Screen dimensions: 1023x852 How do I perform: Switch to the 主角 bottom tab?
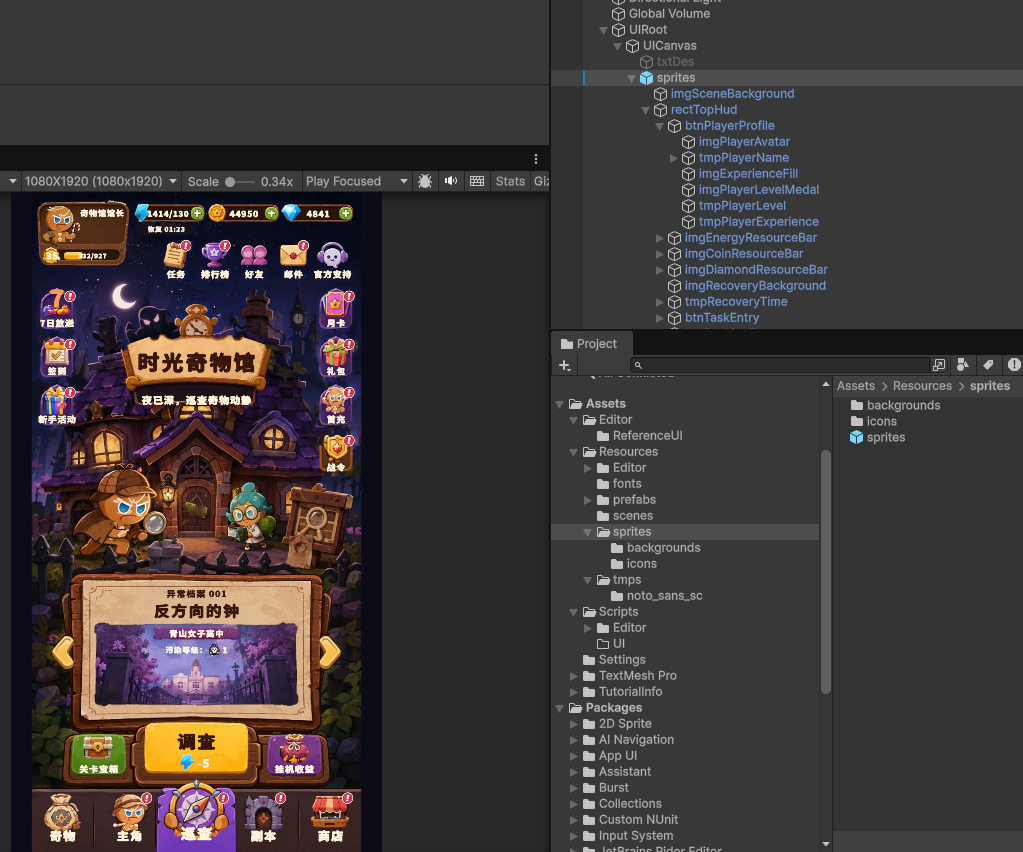(130, 818)
